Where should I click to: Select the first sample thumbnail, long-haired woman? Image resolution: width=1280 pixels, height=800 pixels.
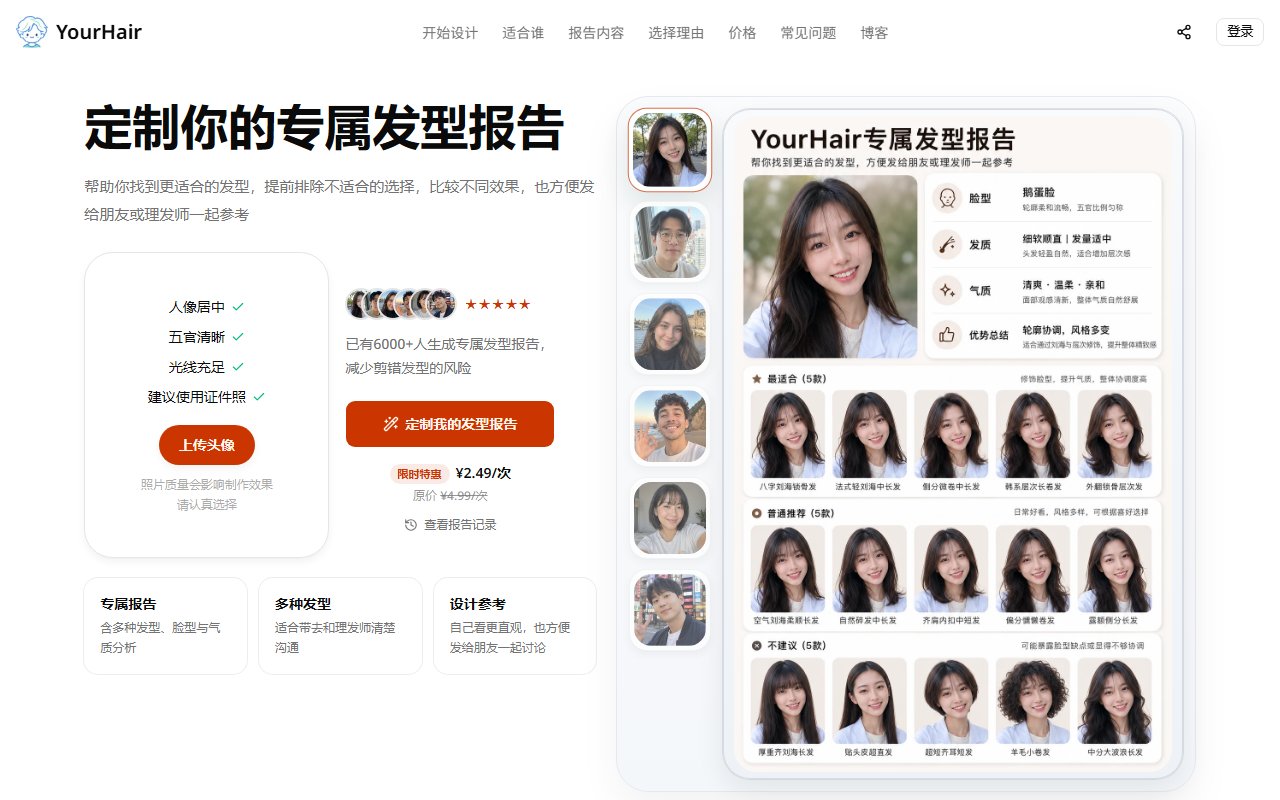[x=670, y=150]
